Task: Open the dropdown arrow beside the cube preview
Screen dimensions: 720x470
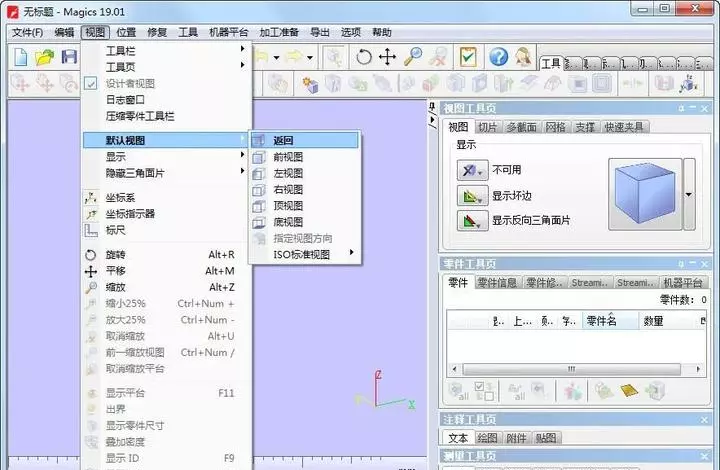Action: (689, 194)
